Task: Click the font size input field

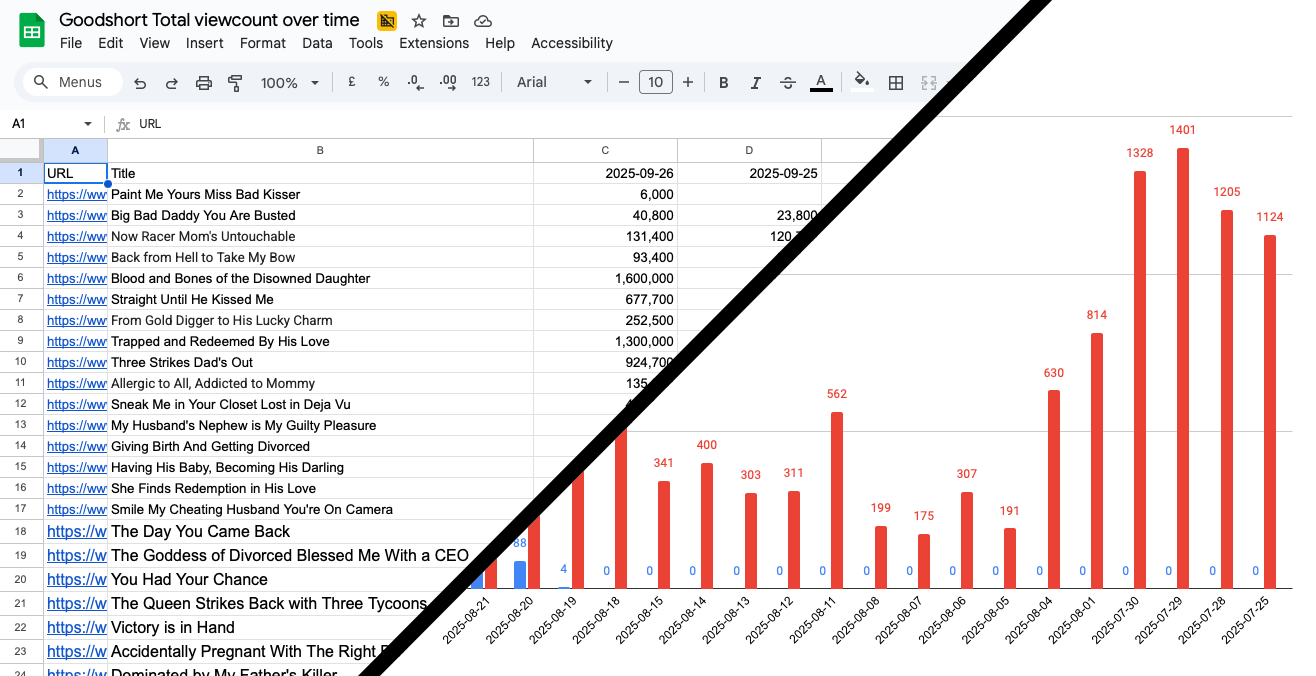Action: tap(656, 83)
